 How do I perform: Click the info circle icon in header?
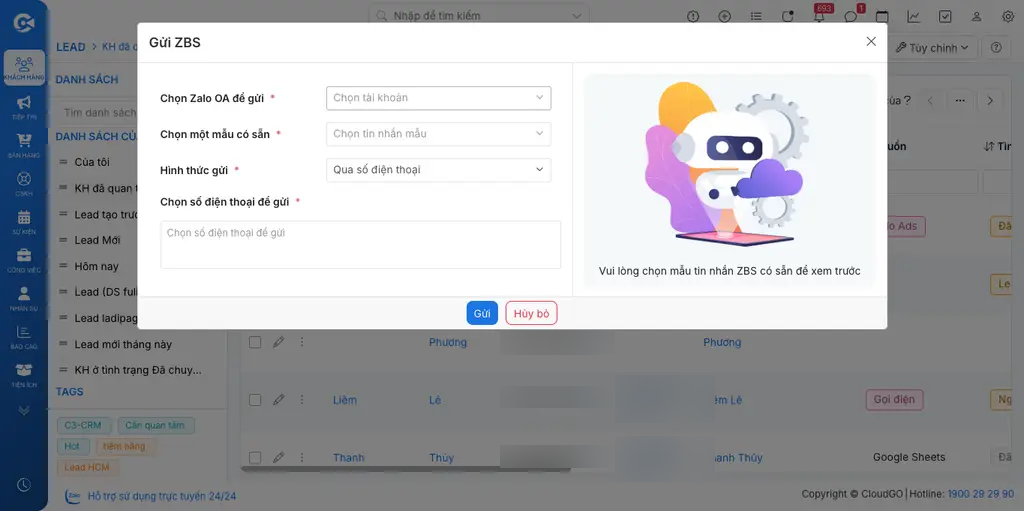tap(693, 16)
